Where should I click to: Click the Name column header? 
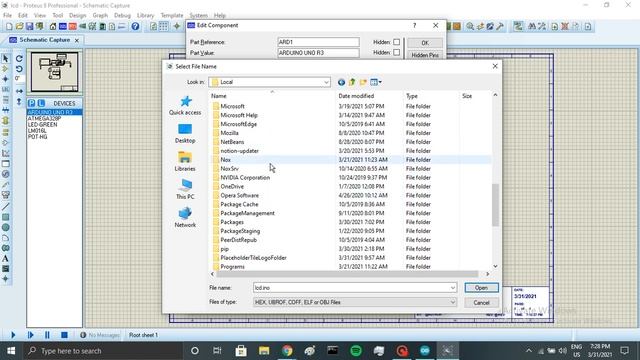click(x=219, y=96)
